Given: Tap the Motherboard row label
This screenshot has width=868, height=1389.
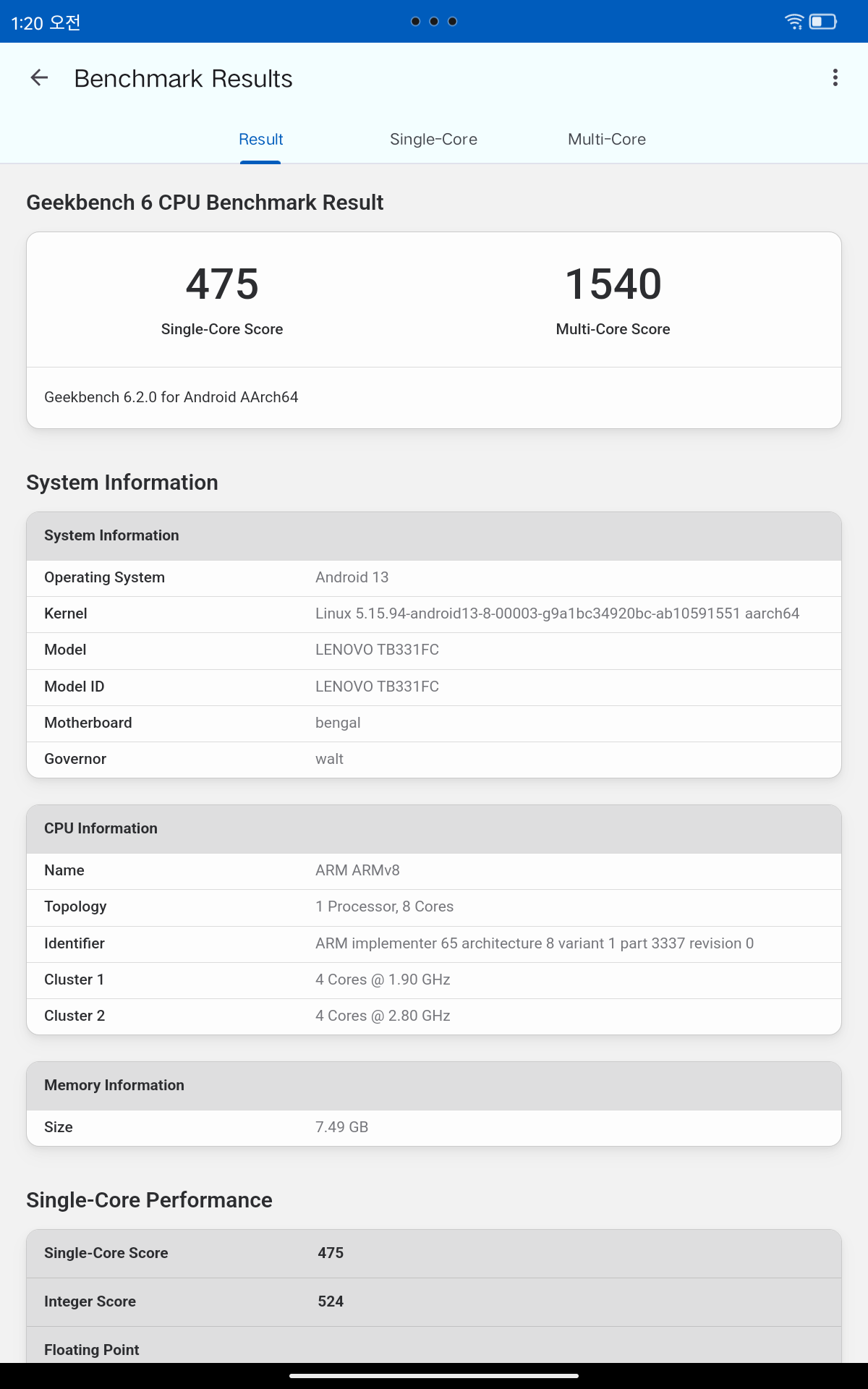Looking at the screenshot, I should click(x=88, y=723).
